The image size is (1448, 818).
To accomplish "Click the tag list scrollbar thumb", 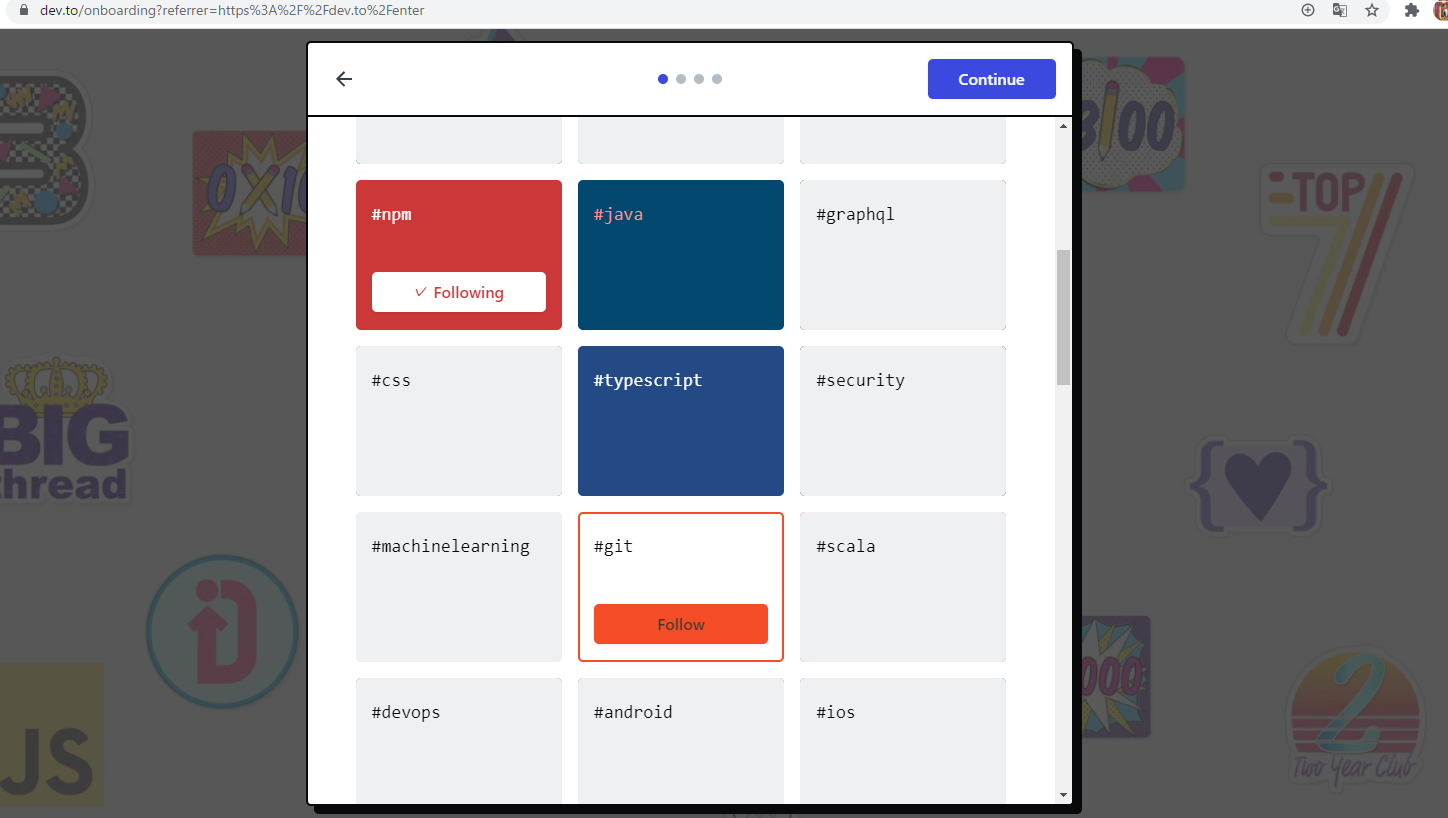I will coord(1063,317).
